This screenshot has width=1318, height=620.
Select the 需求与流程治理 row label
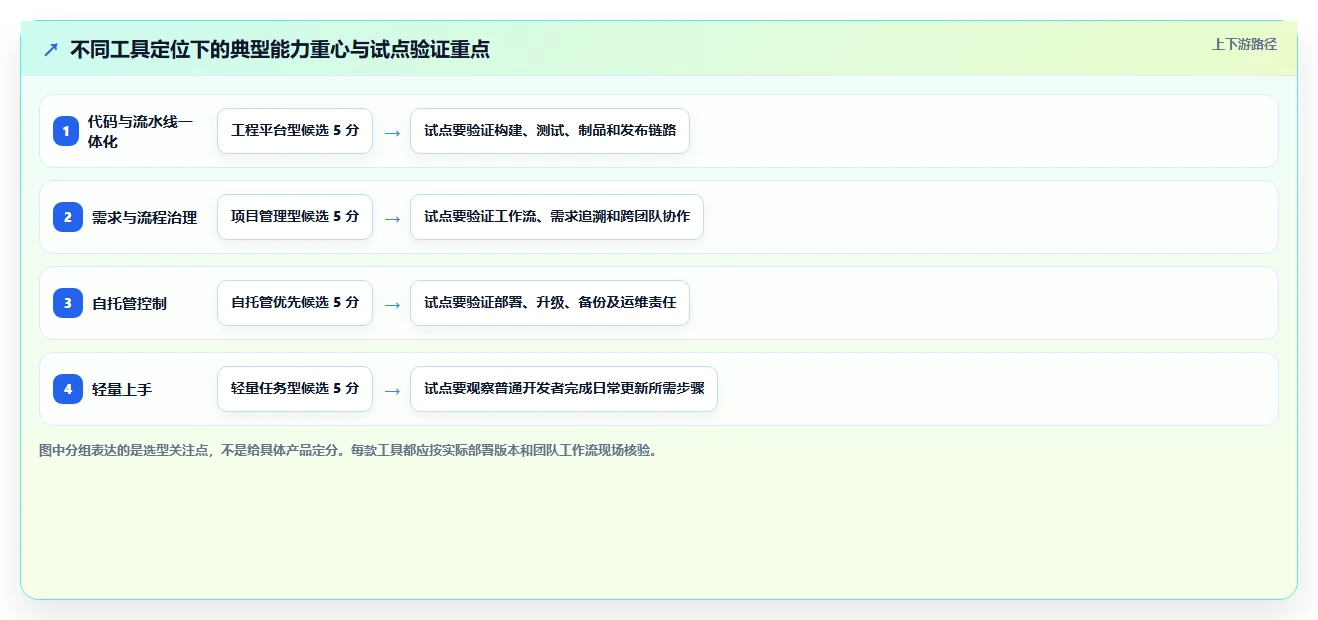tap(145, 217)
